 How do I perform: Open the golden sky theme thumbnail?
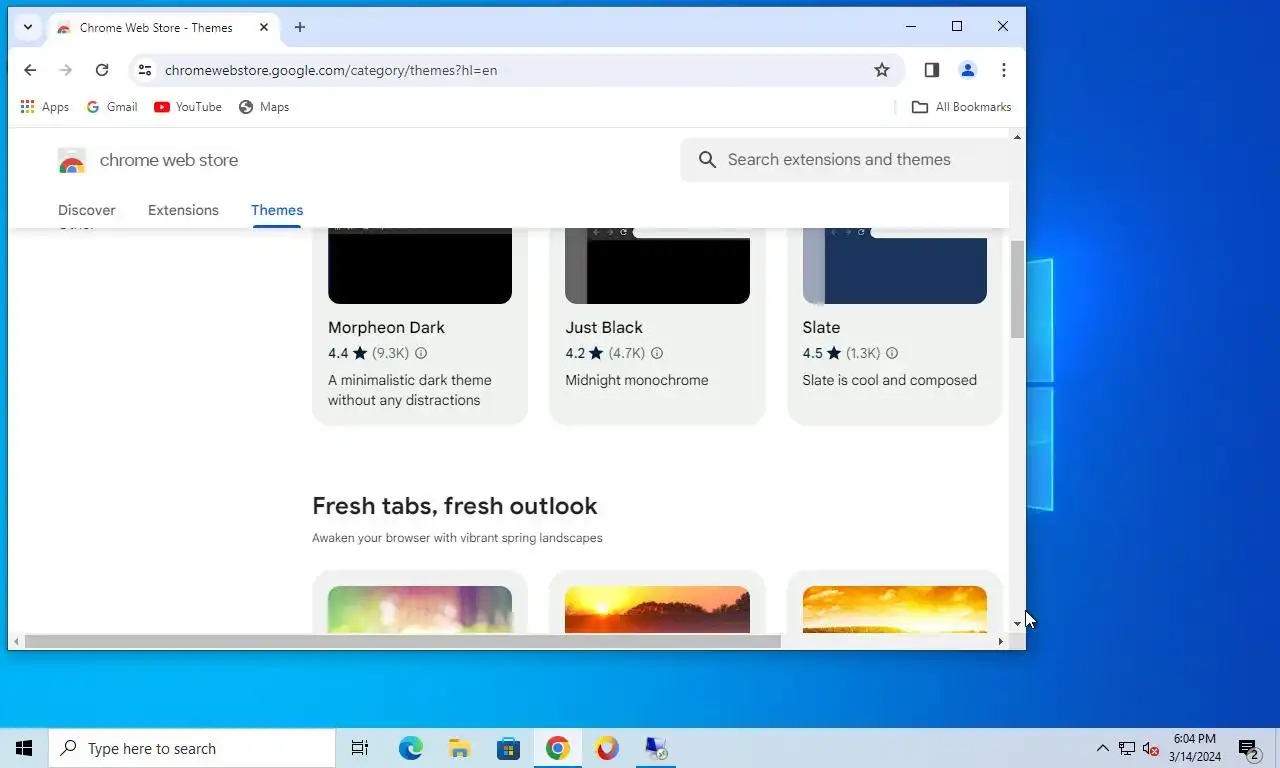coord(895,609)
